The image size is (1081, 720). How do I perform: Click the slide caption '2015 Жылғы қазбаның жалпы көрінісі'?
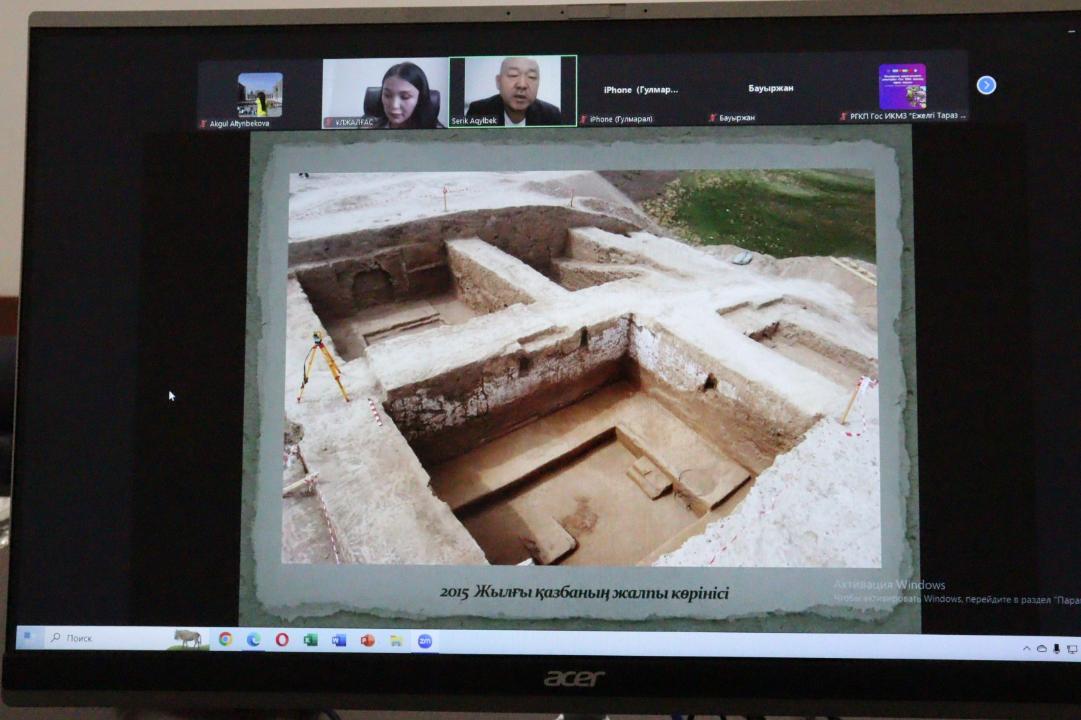click(x=584, y=592)
